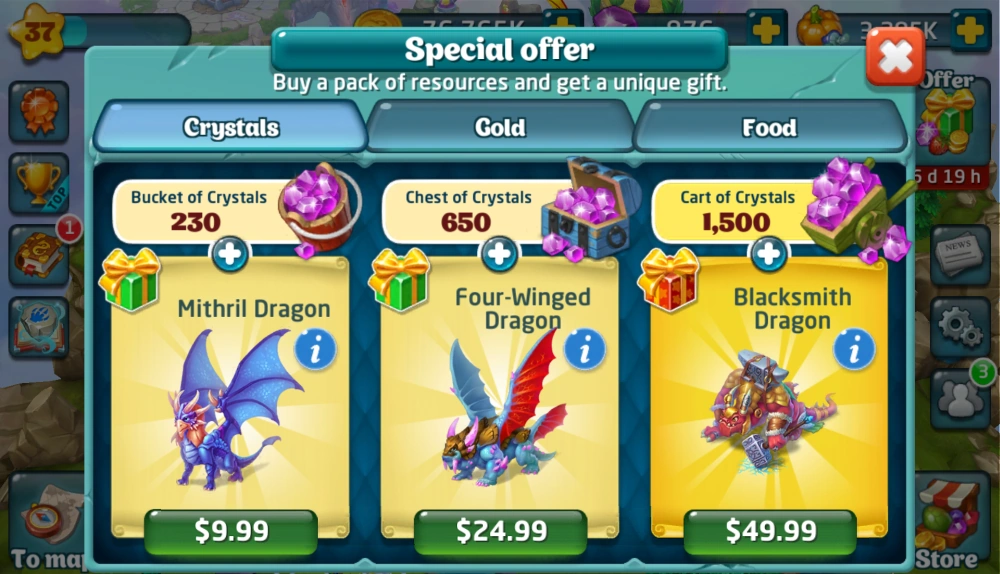
Task: Select the Crystals tab
Action: pos(231,126)
